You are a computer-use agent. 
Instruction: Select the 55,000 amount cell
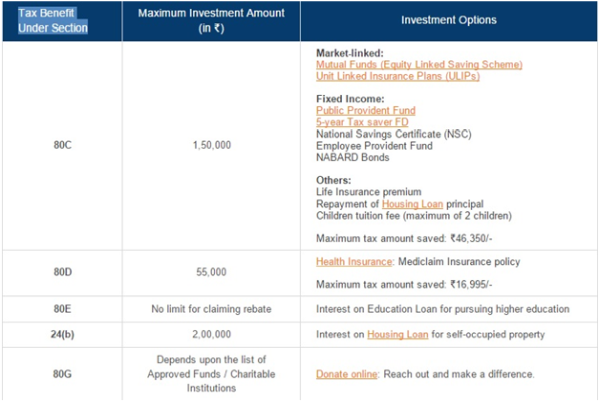tap(210, 271)
